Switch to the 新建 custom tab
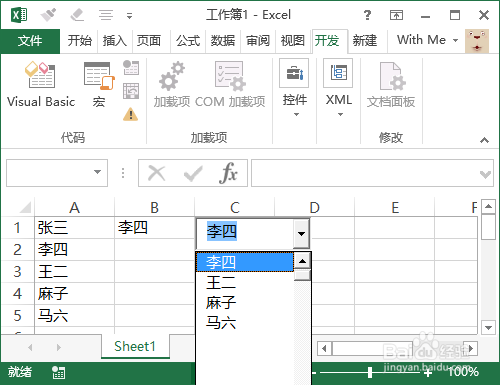Image resolution: width=500 pixels, height=385 pixels. [x=365, y=41]
